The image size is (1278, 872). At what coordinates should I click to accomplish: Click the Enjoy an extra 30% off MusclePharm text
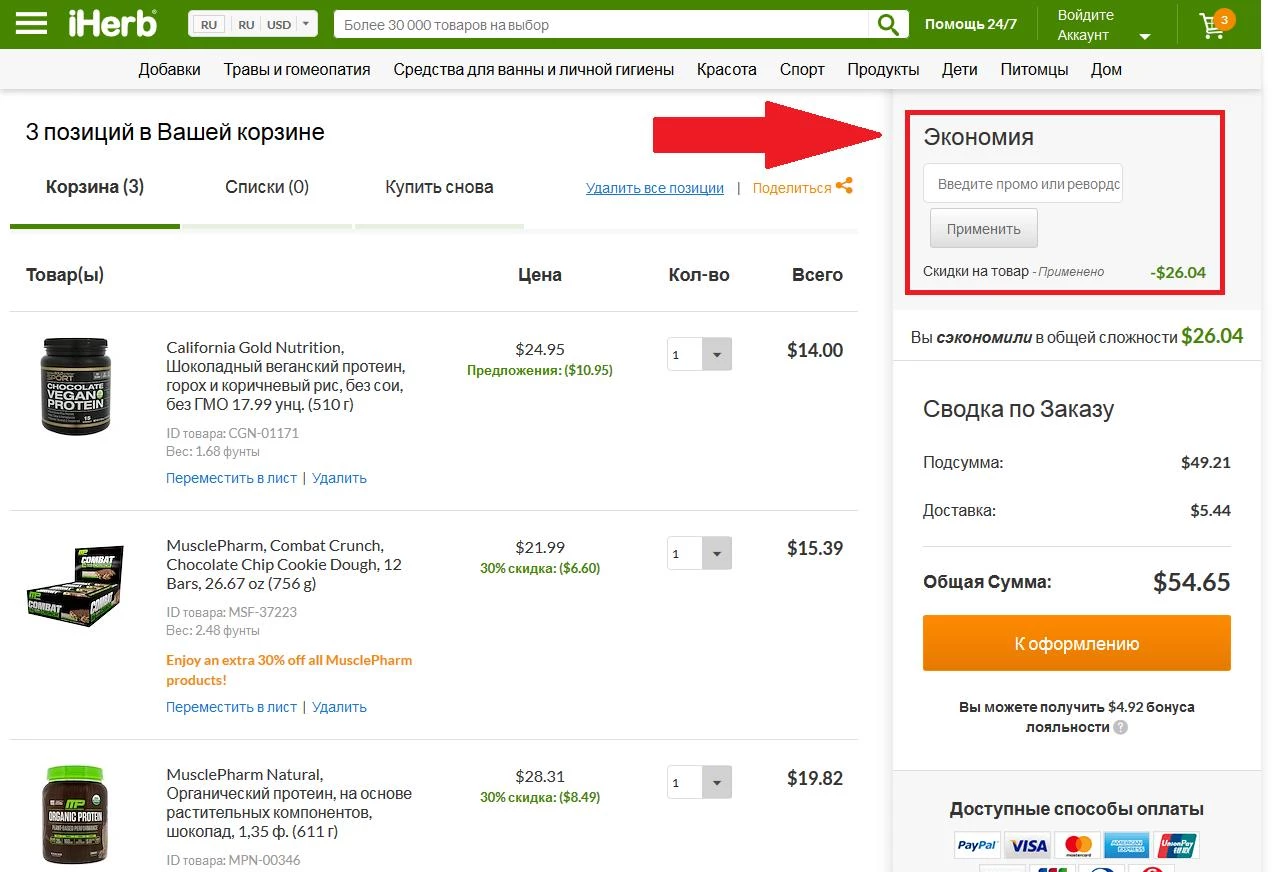289,670
